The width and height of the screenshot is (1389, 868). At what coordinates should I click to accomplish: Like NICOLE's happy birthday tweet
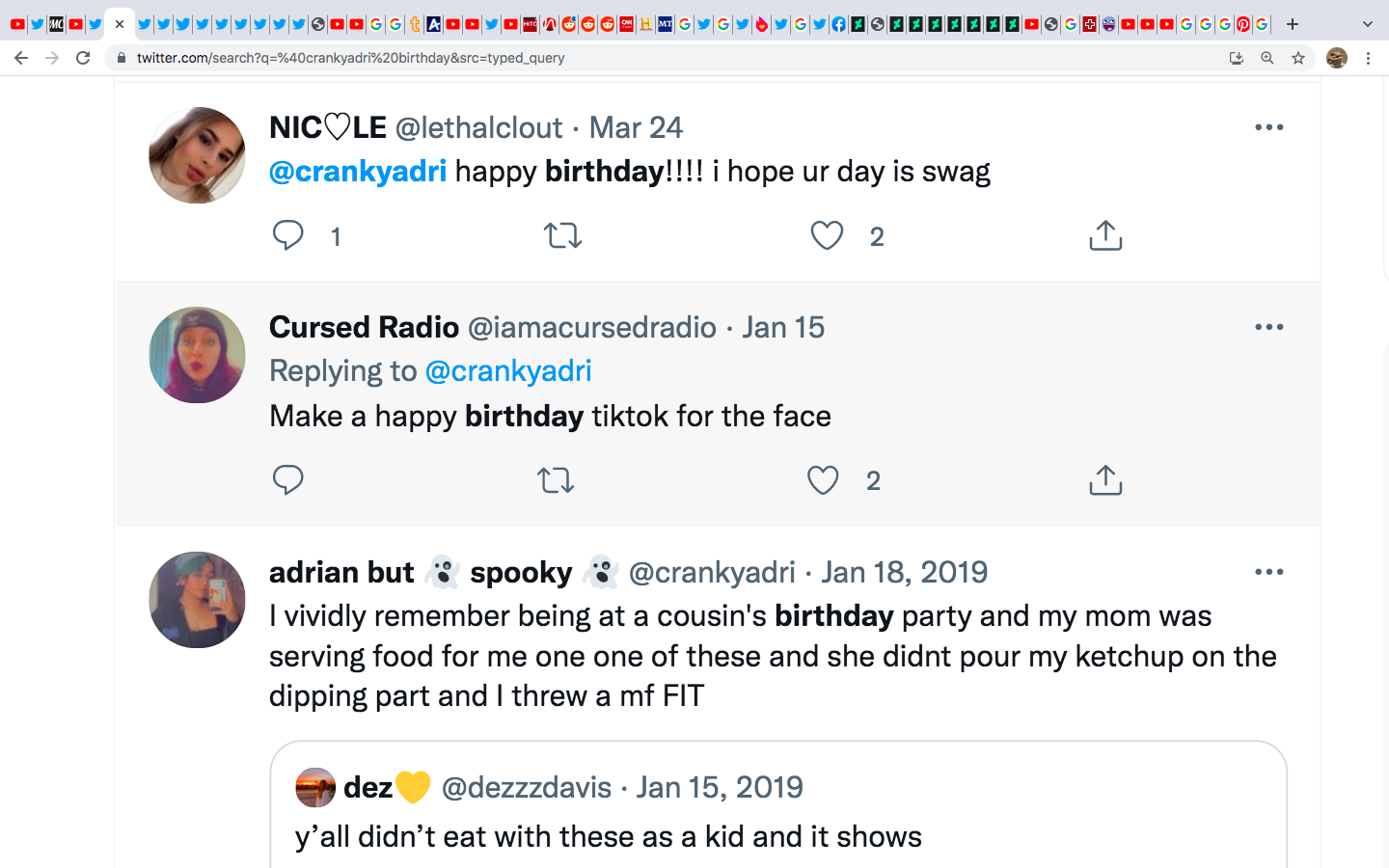tap(827, 235)
